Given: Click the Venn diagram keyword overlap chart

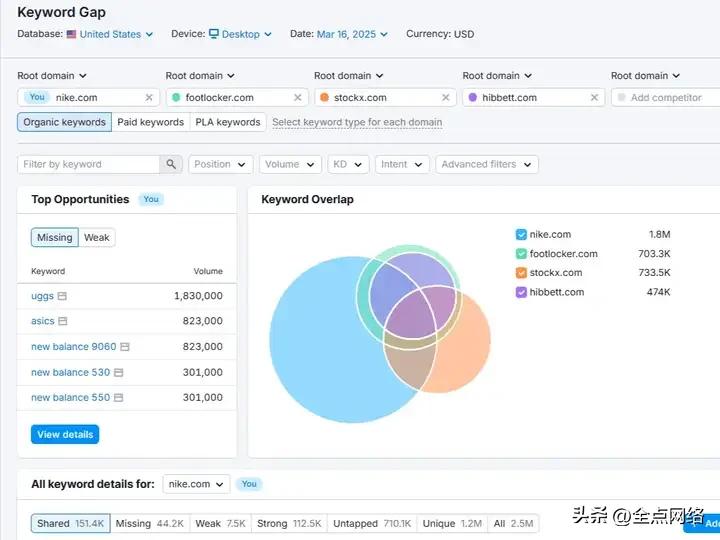Looking at the screenshot, I should point(380,334).
